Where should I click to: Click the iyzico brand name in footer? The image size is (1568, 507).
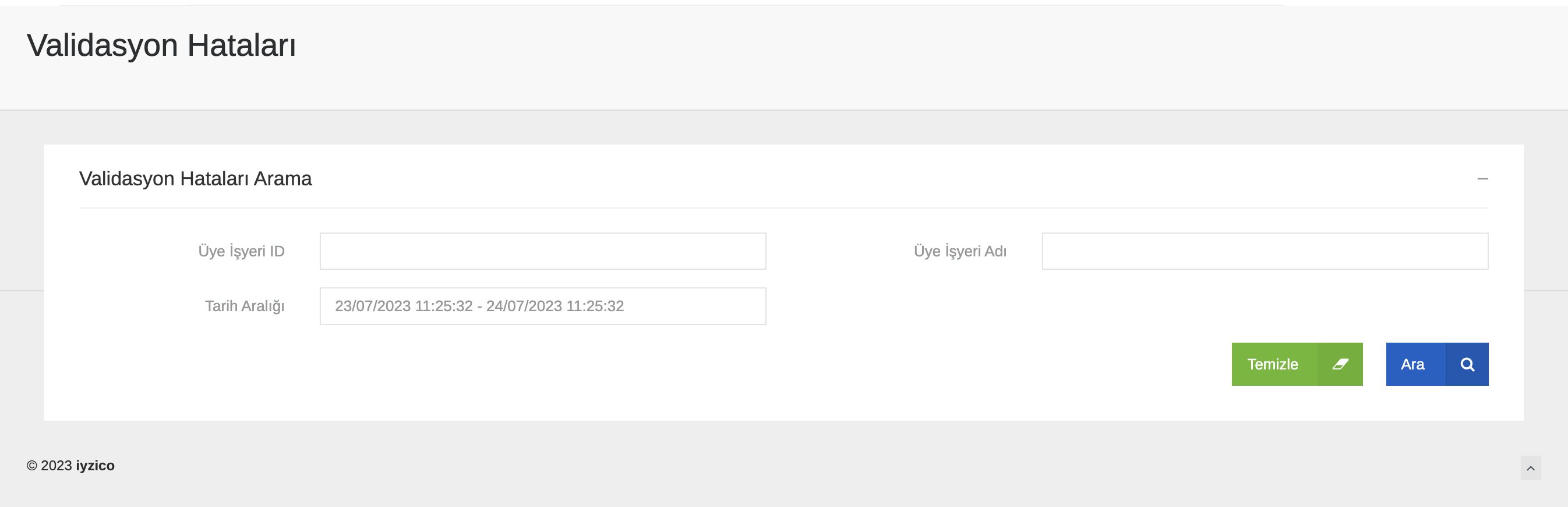coord(95,466)
